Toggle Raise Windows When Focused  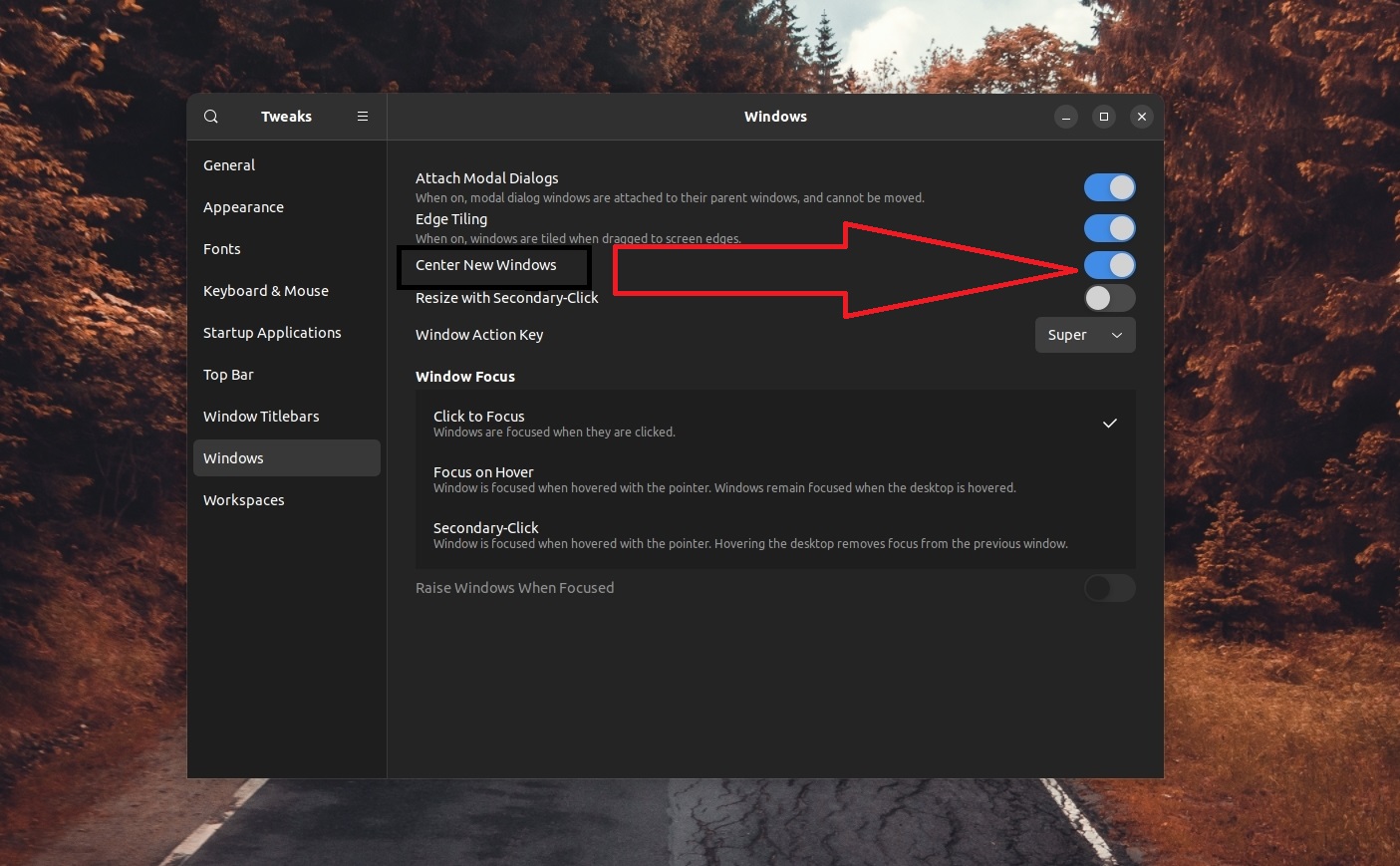(x=1109, y=588)
